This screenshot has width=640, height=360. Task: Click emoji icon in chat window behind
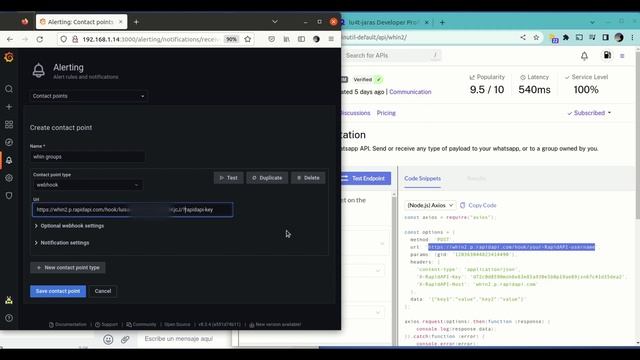(x=108, y=339)
